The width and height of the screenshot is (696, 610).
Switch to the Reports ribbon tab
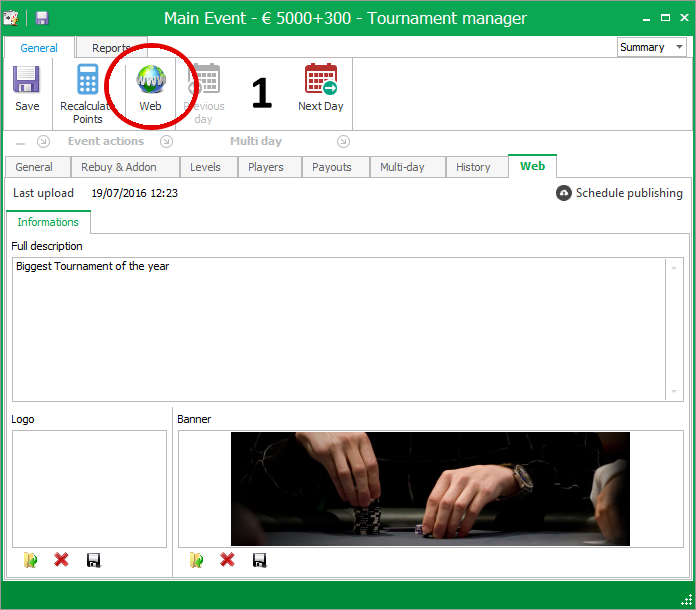111,48
